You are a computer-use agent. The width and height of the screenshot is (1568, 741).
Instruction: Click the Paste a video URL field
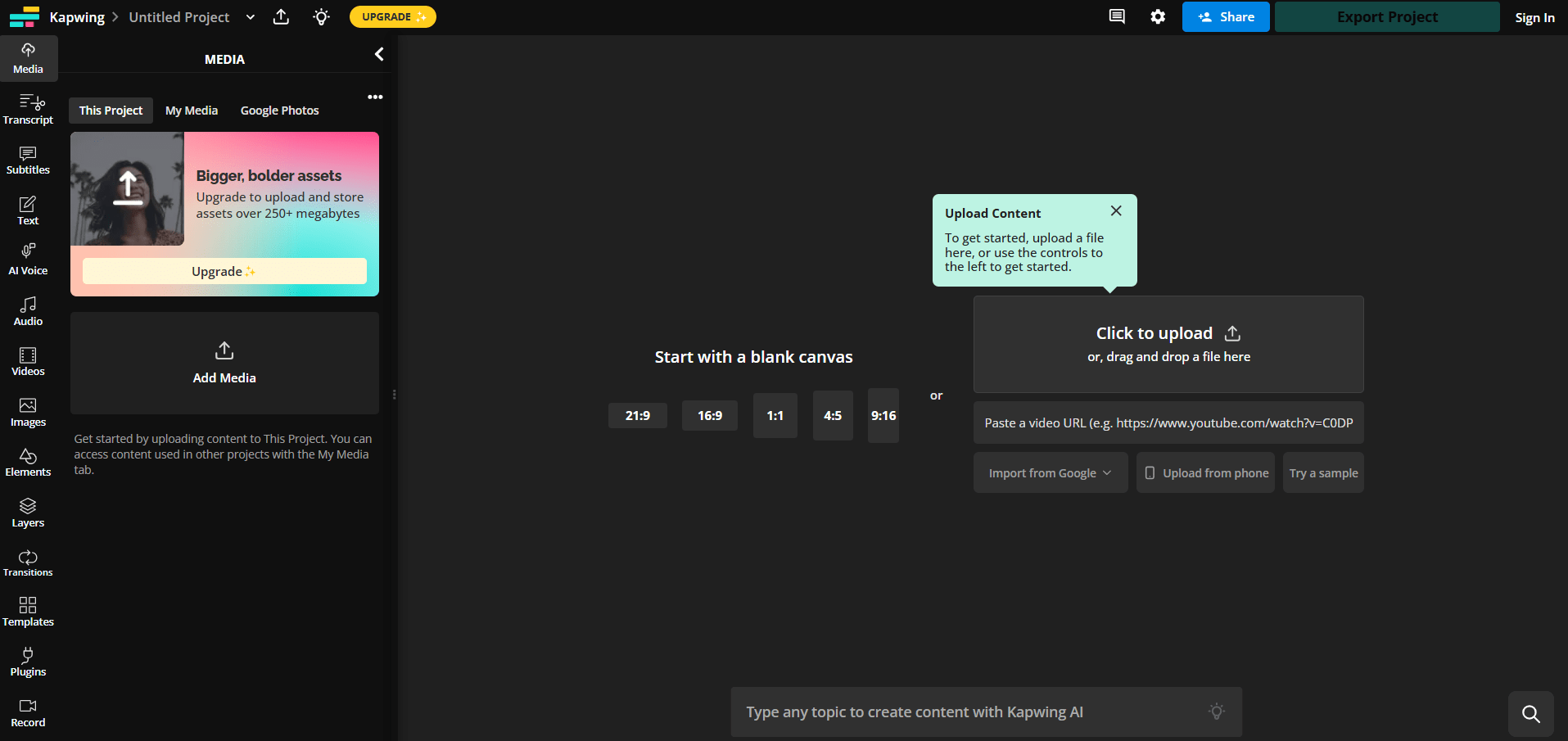(1168, 422)
